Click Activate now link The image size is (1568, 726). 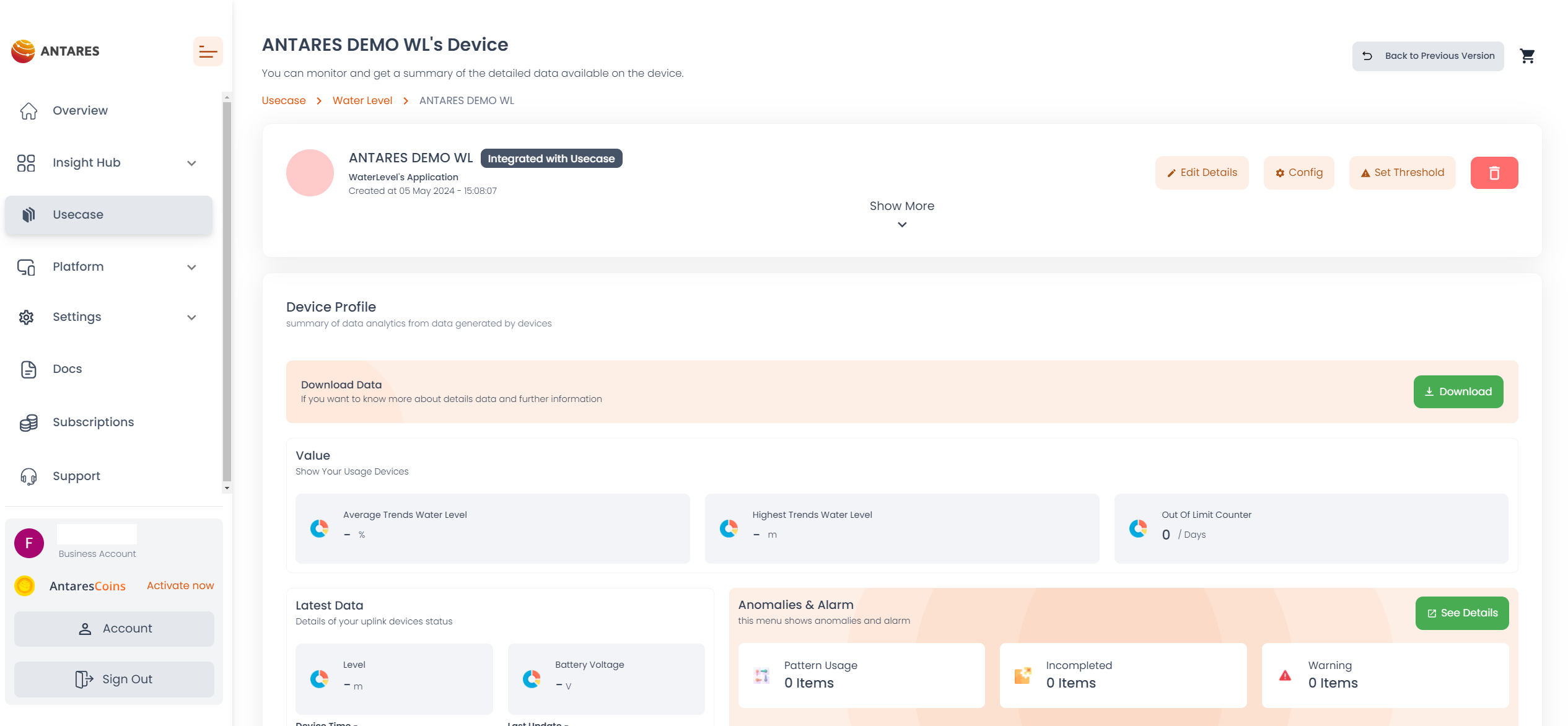[180, 585]
